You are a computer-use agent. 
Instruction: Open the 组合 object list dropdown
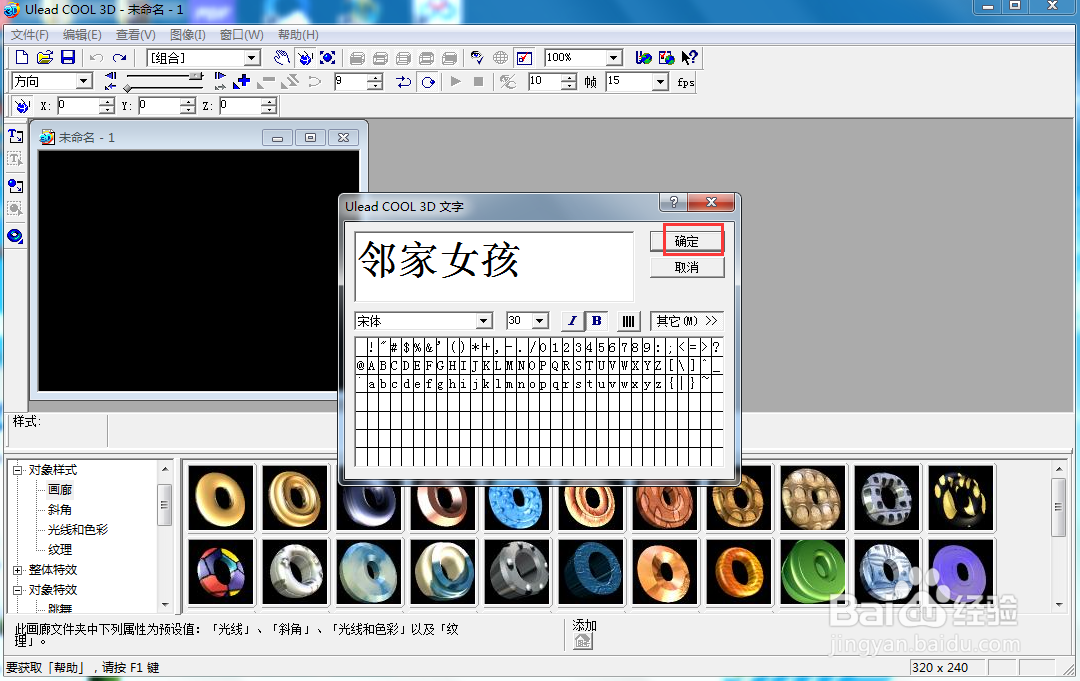(252, 58)
